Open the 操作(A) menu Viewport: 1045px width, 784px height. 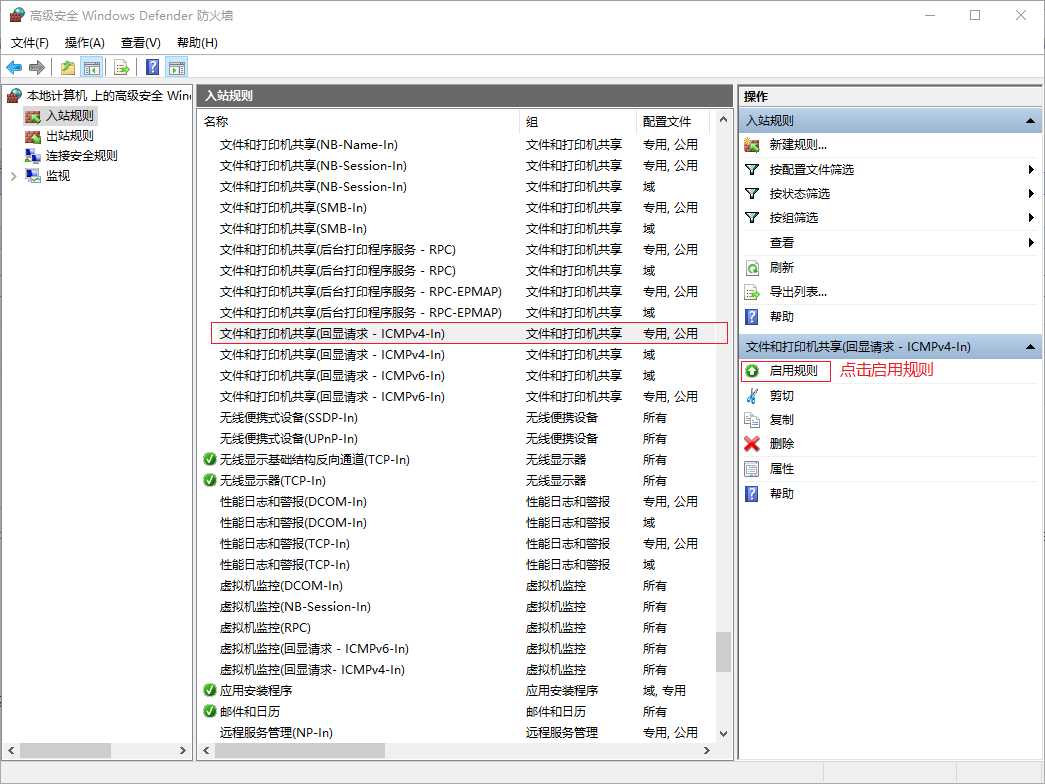tap(85, 43)
